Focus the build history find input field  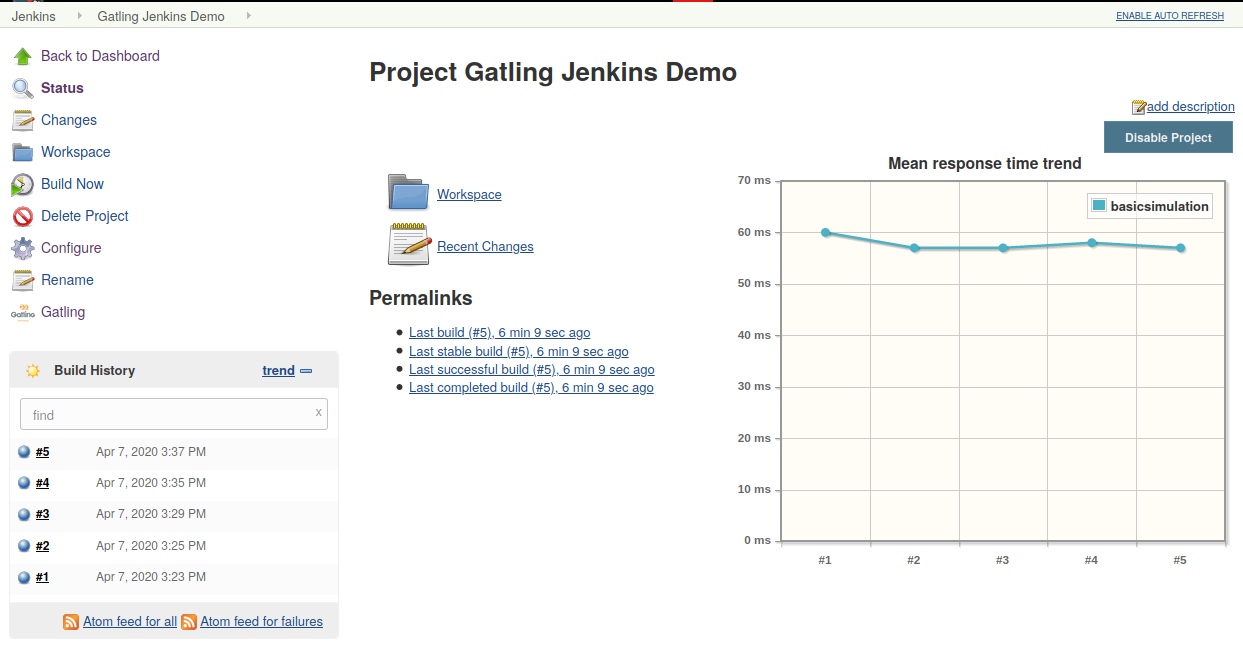(x=174, y=414)
